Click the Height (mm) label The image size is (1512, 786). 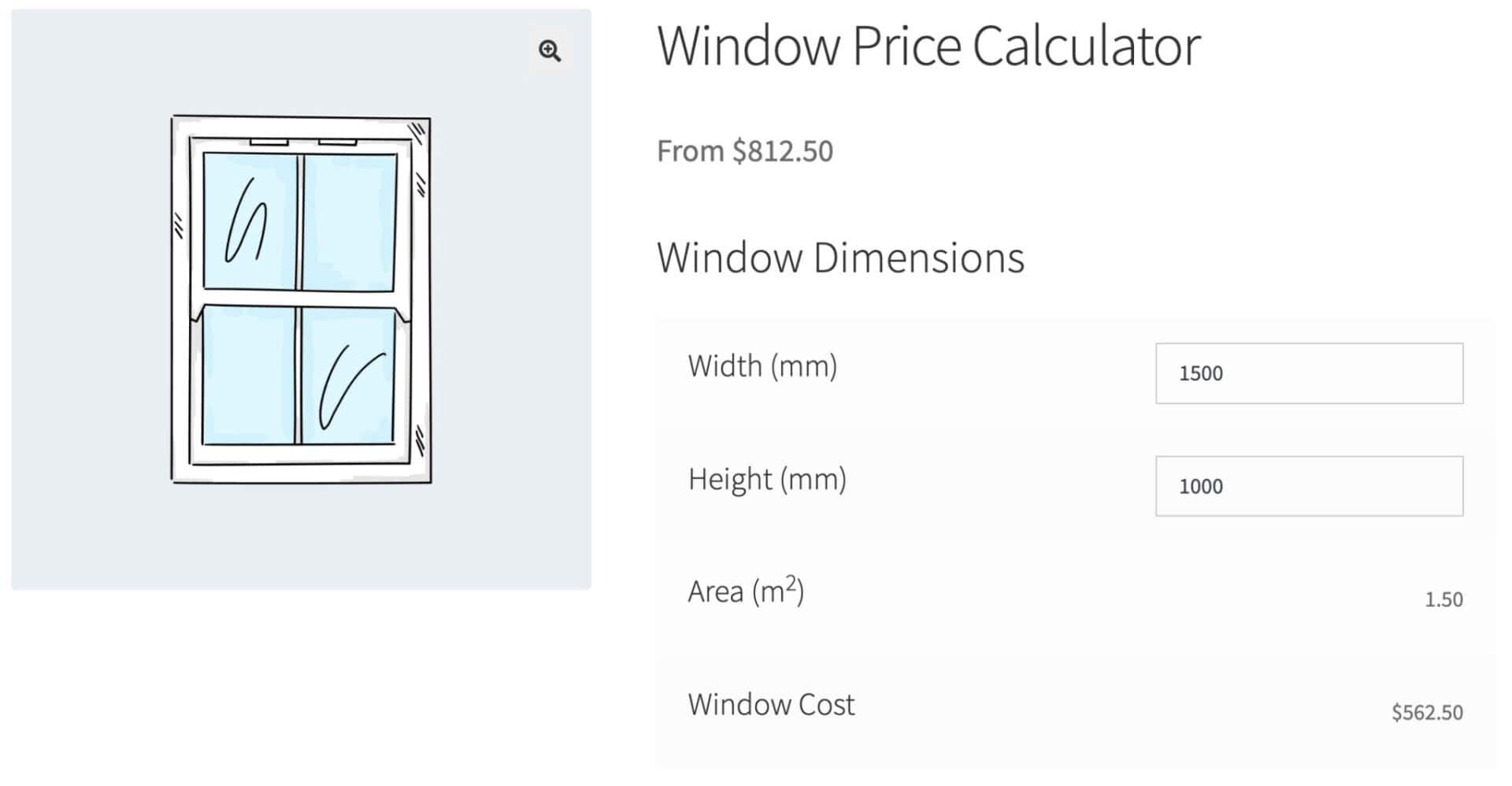[768, 478]
